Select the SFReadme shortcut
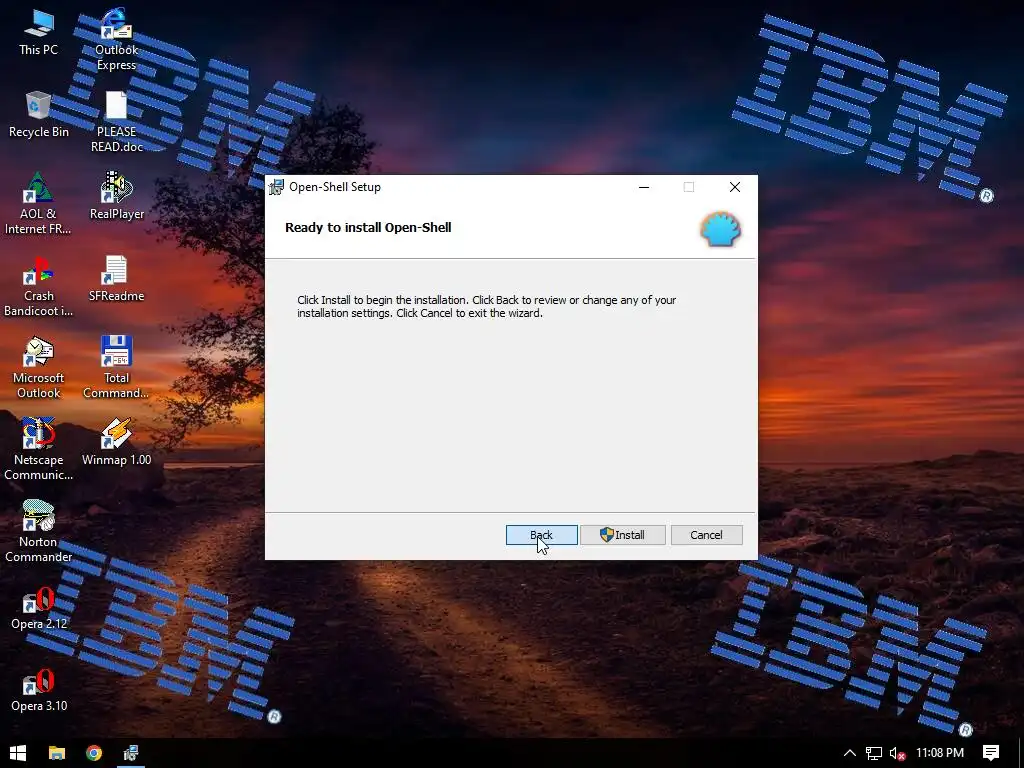 [116, 278]
